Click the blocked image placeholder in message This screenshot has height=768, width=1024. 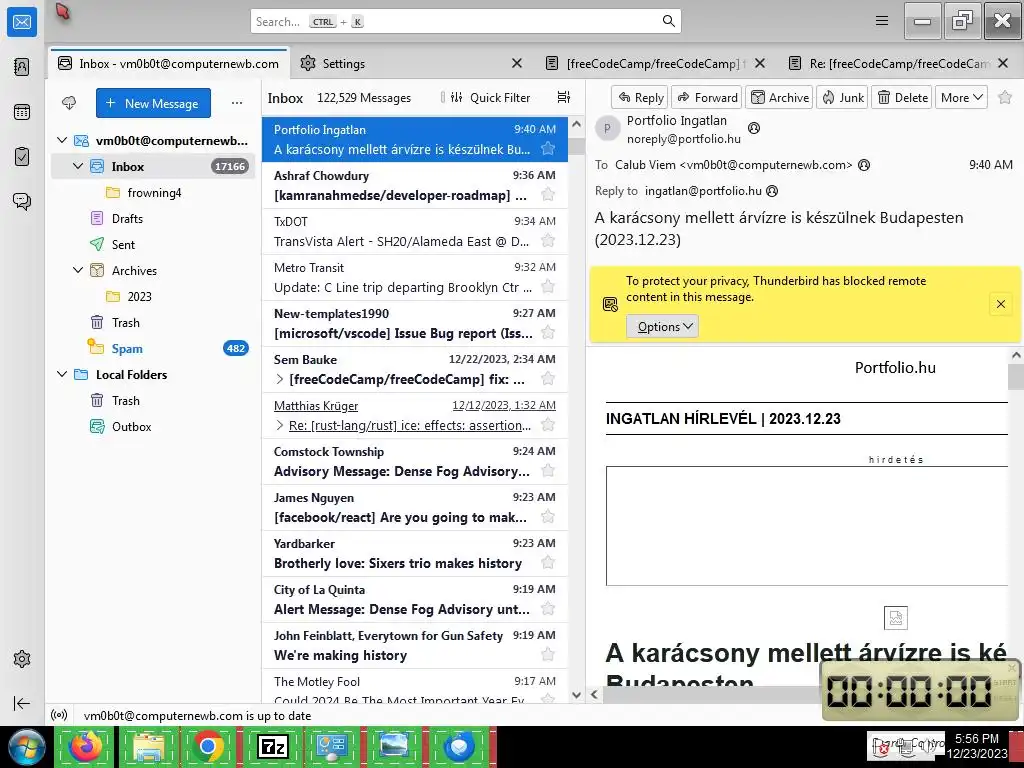[895, 618]
